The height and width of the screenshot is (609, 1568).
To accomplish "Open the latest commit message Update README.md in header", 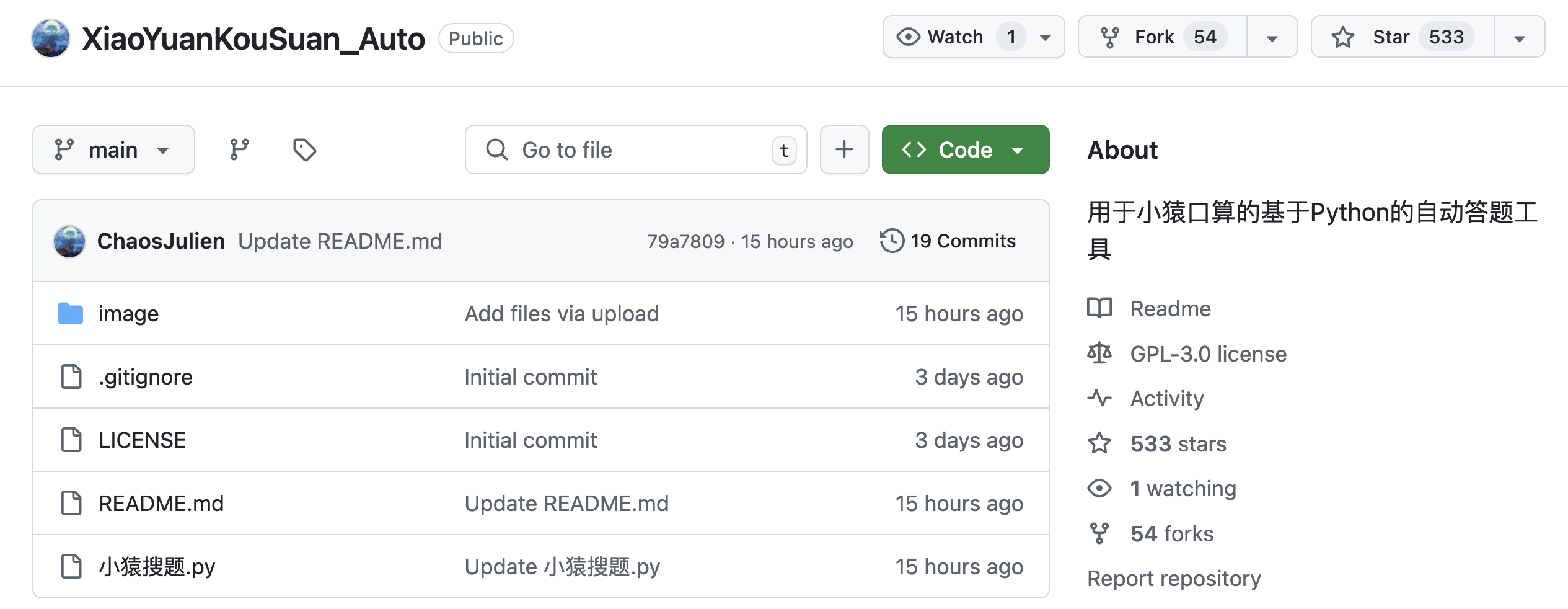I will (340, 241).
